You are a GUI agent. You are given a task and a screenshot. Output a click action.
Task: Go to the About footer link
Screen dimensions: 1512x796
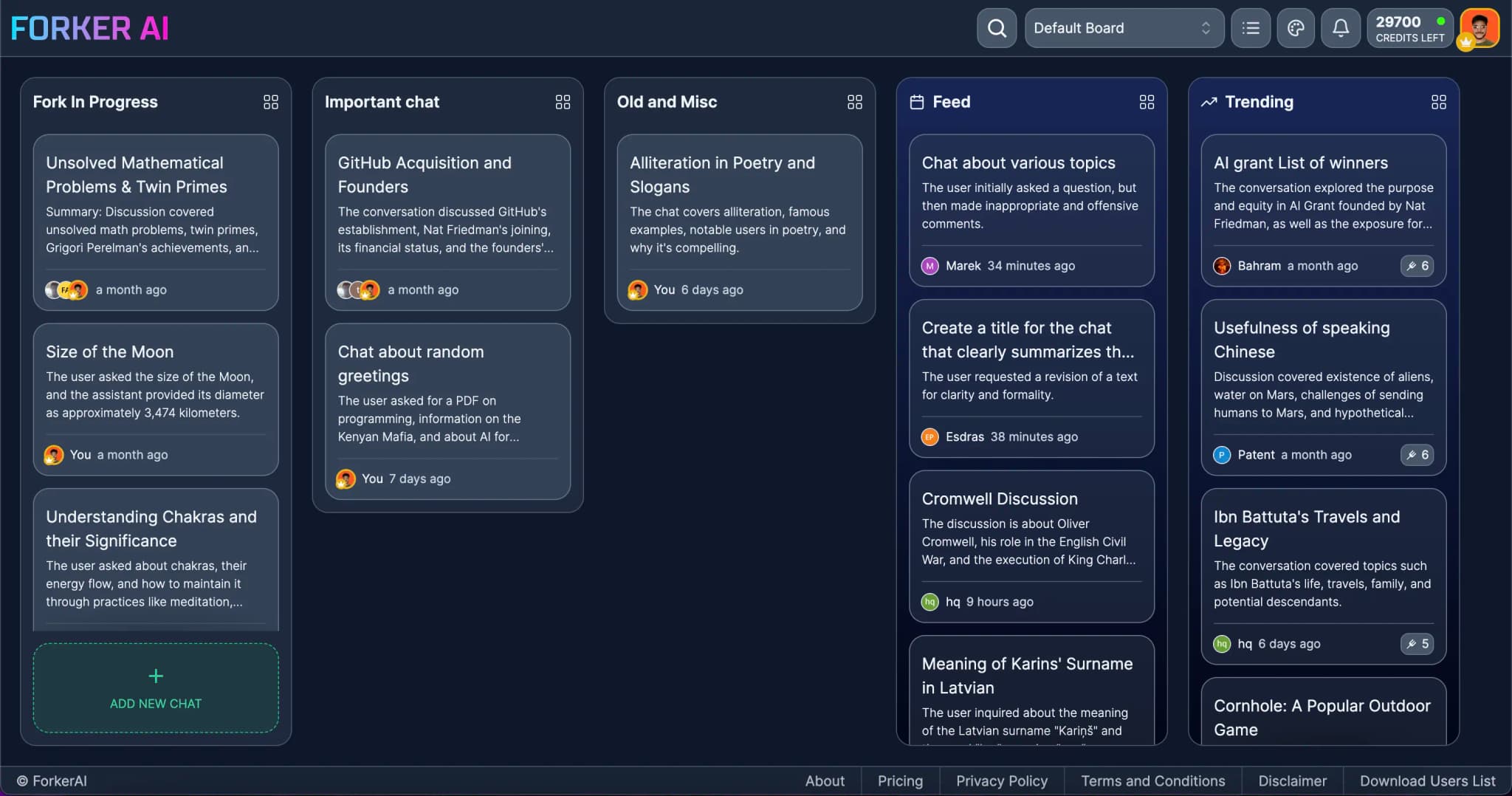coord(825,780)
